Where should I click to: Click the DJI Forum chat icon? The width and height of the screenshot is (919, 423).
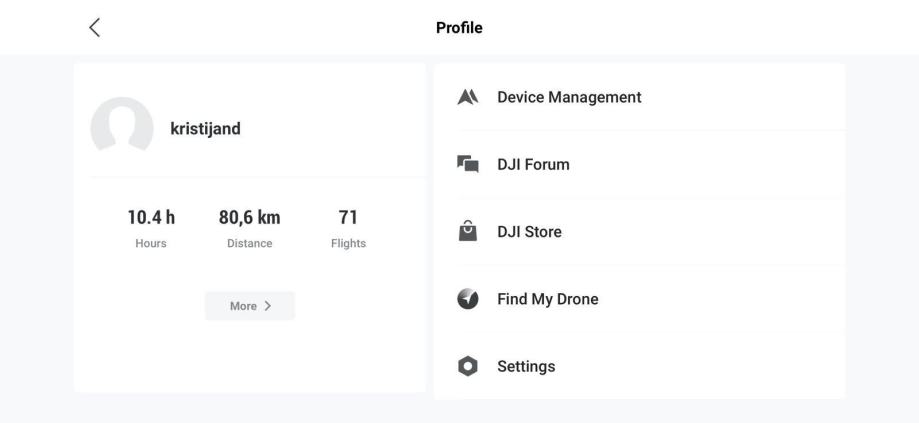[467, 164]
